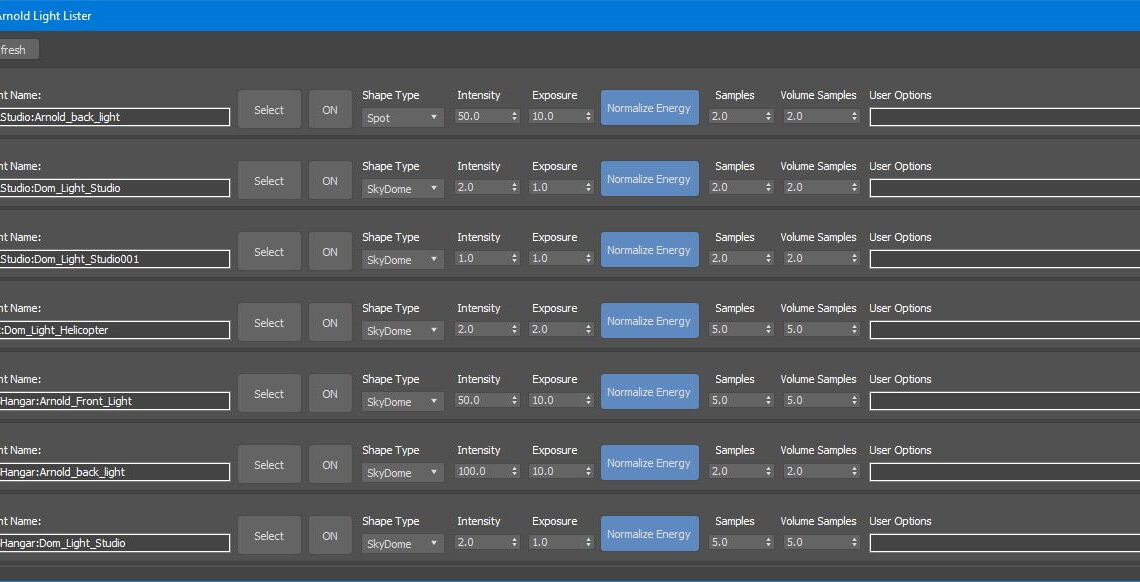1140x582 pixels.
Task: Click User Options field for Hangar:Arnold_back_light
Action: tap(1003, 472)
